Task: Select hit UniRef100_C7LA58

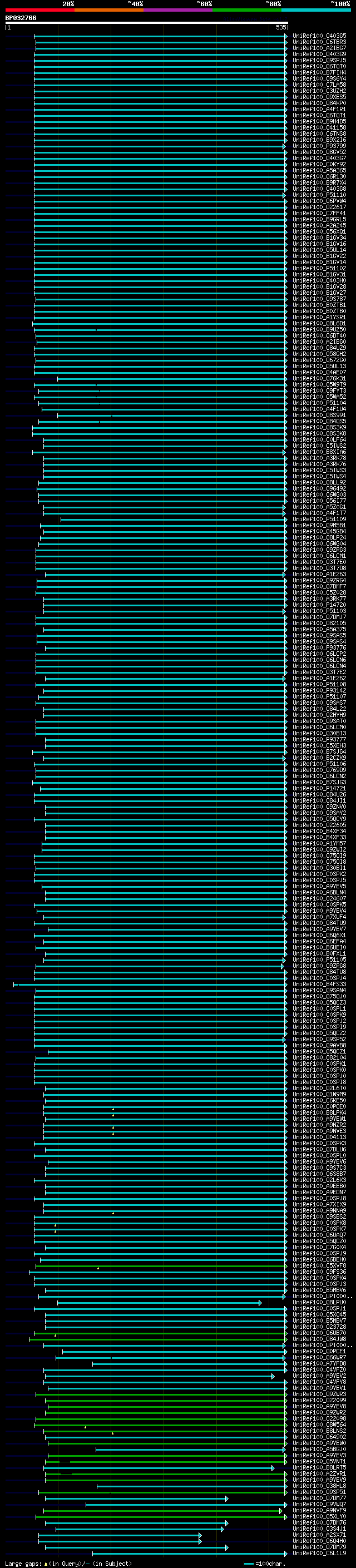Action: click(x=319, y=85)
